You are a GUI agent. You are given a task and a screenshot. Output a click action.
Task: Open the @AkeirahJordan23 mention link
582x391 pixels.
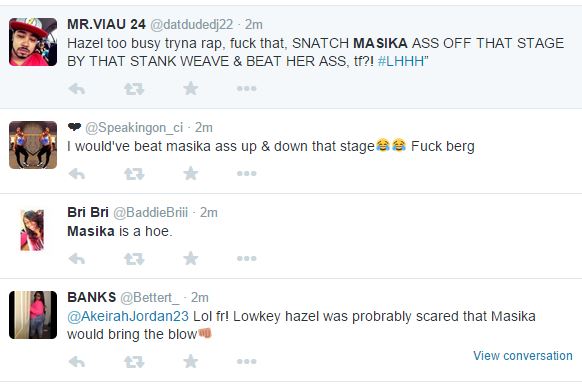[128, 316]
